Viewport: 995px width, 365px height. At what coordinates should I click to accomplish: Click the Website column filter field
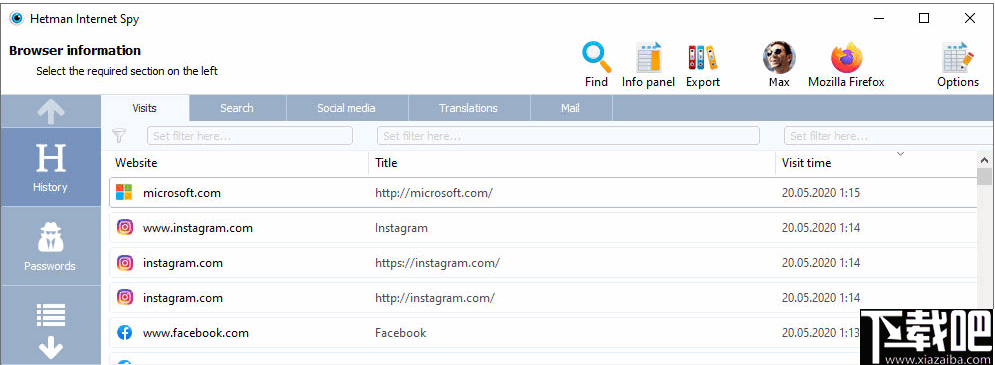(250, 136)
